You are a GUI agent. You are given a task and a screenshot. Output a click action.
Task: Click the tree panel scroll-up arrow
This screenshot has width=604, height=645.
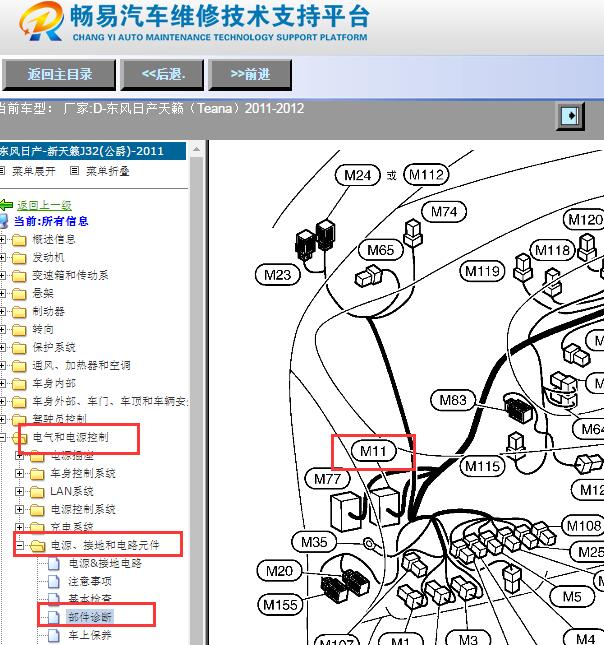click(x=196, y=149)
